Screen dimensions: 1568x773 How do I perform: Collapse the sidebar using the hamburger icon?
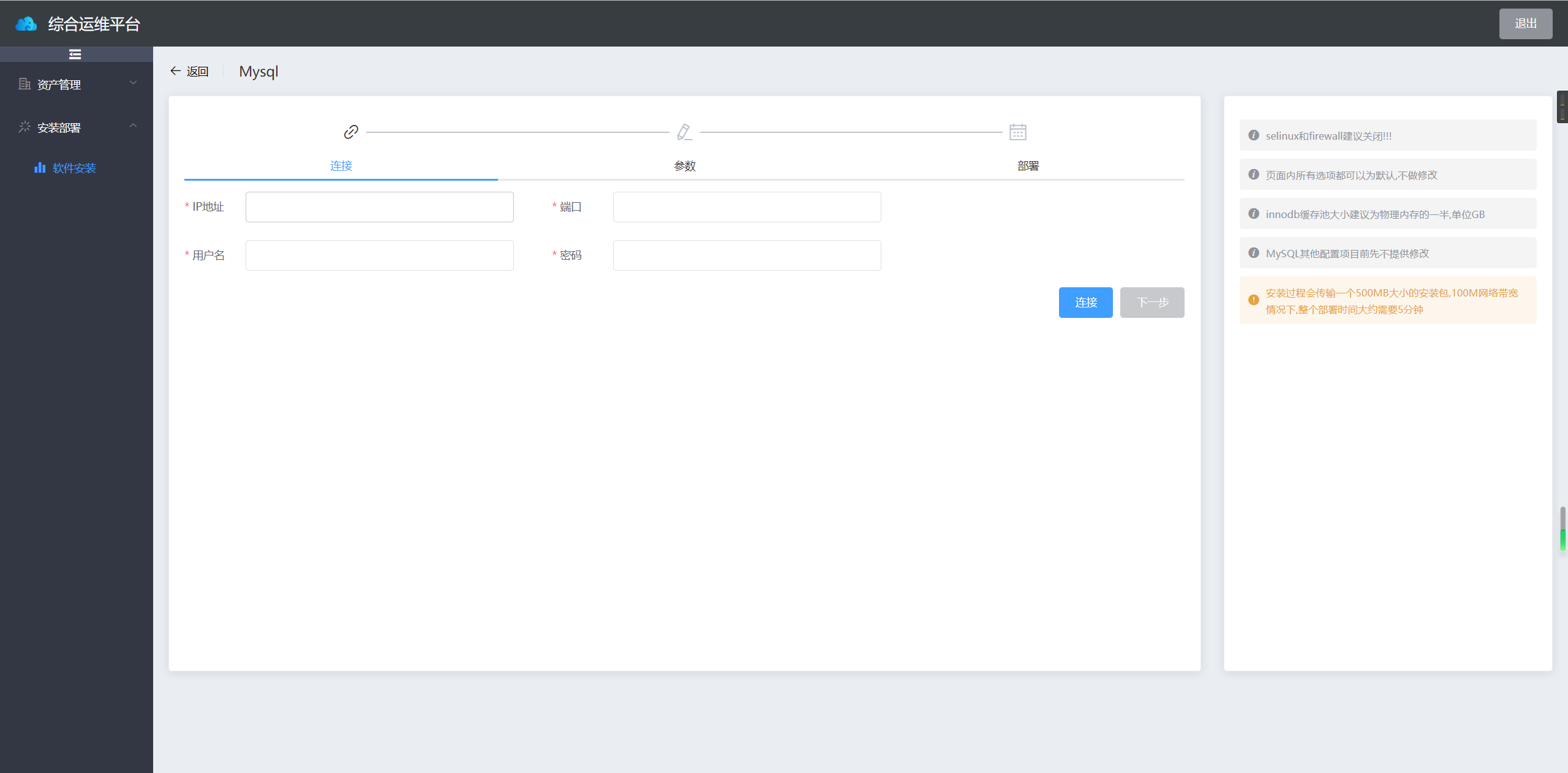tap(75, 55)
